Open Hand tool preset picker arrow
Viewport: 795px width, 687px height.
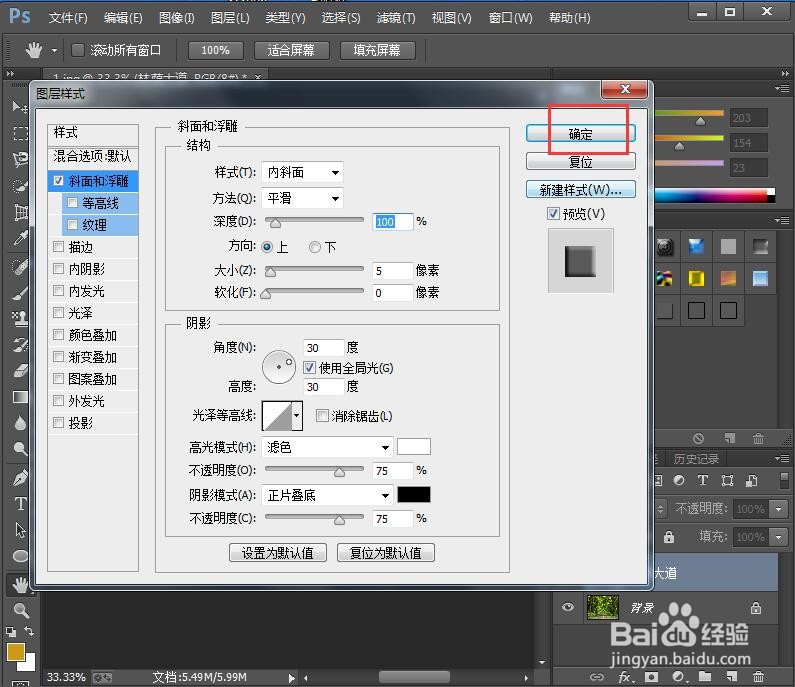pos(54,51)
